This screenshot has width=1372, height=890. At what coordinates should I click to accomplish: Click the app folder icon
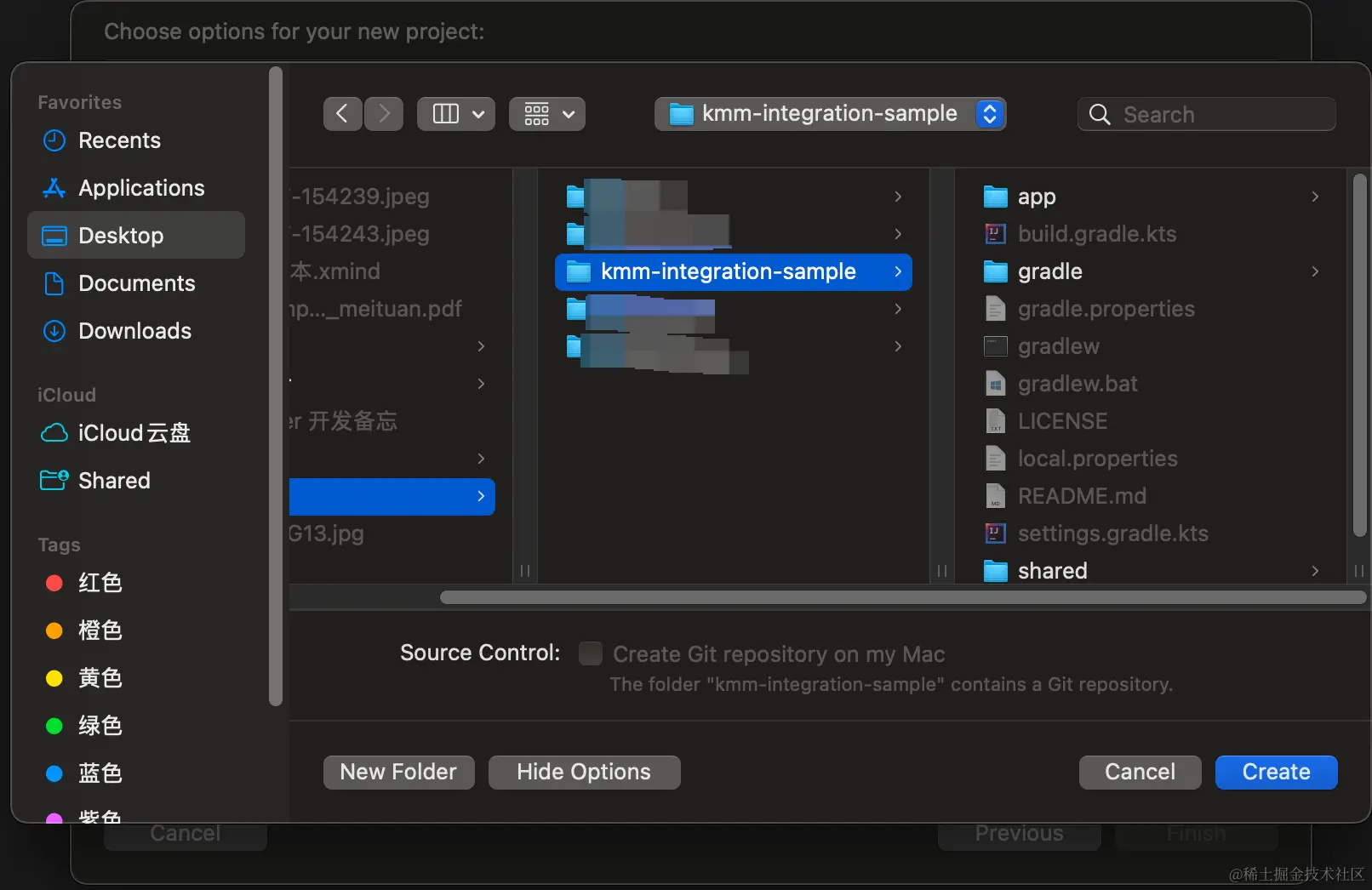996,197
